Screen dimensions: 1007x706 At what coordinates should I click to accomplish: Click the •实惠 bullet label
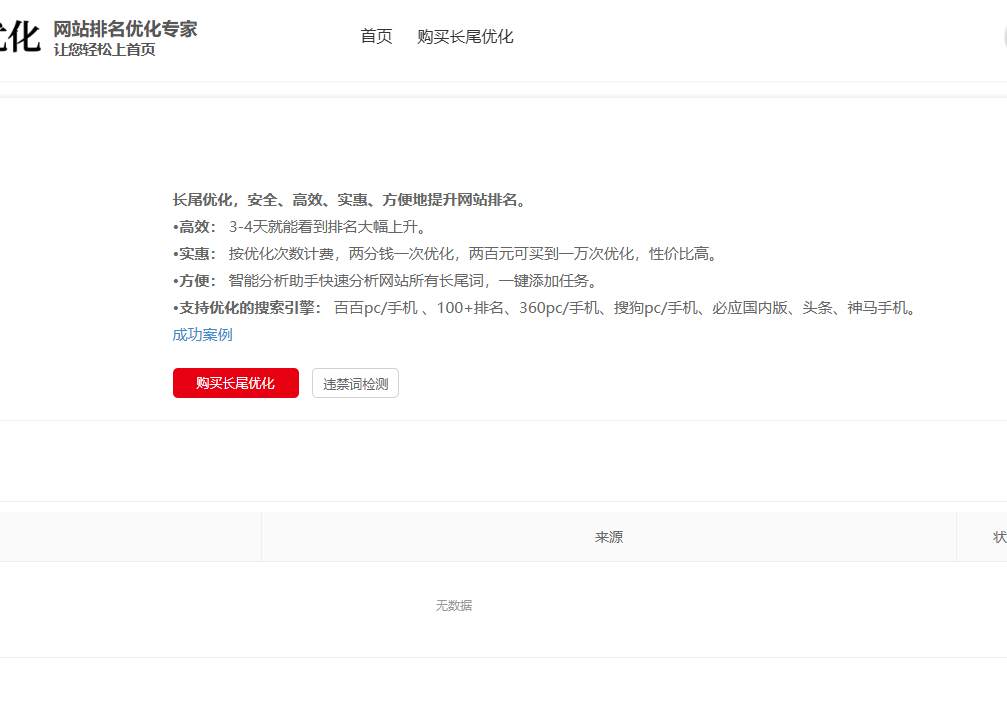click(194, 254)
